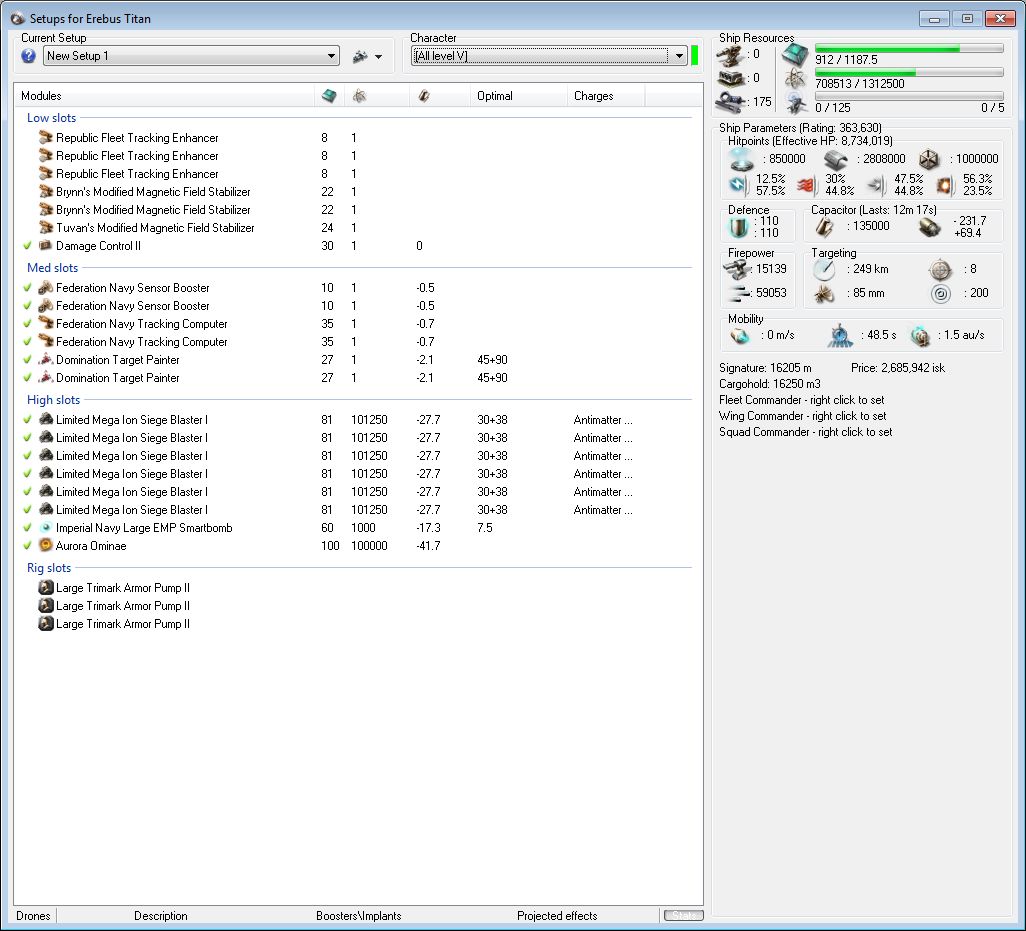Click Antimatter charge of first Siege Blaster

603,420
